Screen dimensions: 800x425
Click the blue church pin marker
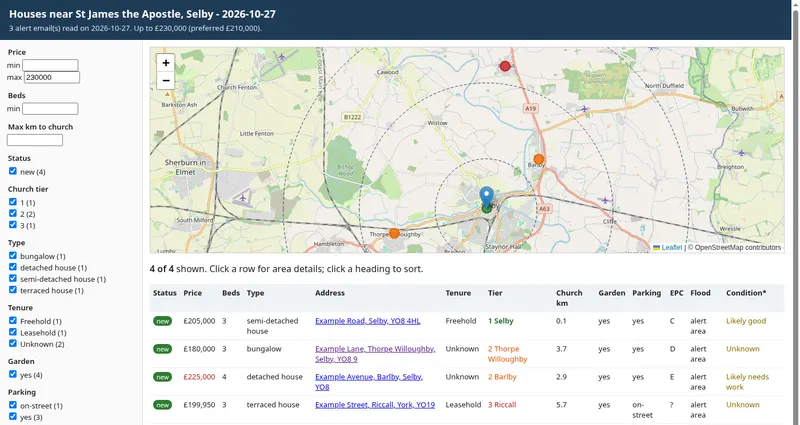[x=487, y=197]
